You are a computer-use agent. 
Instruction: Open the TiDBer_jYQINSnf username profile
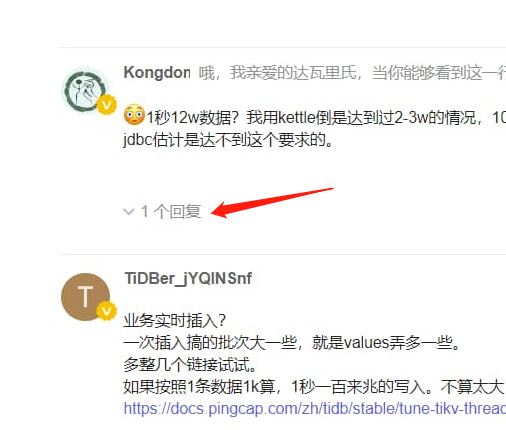tap(188, 278)
